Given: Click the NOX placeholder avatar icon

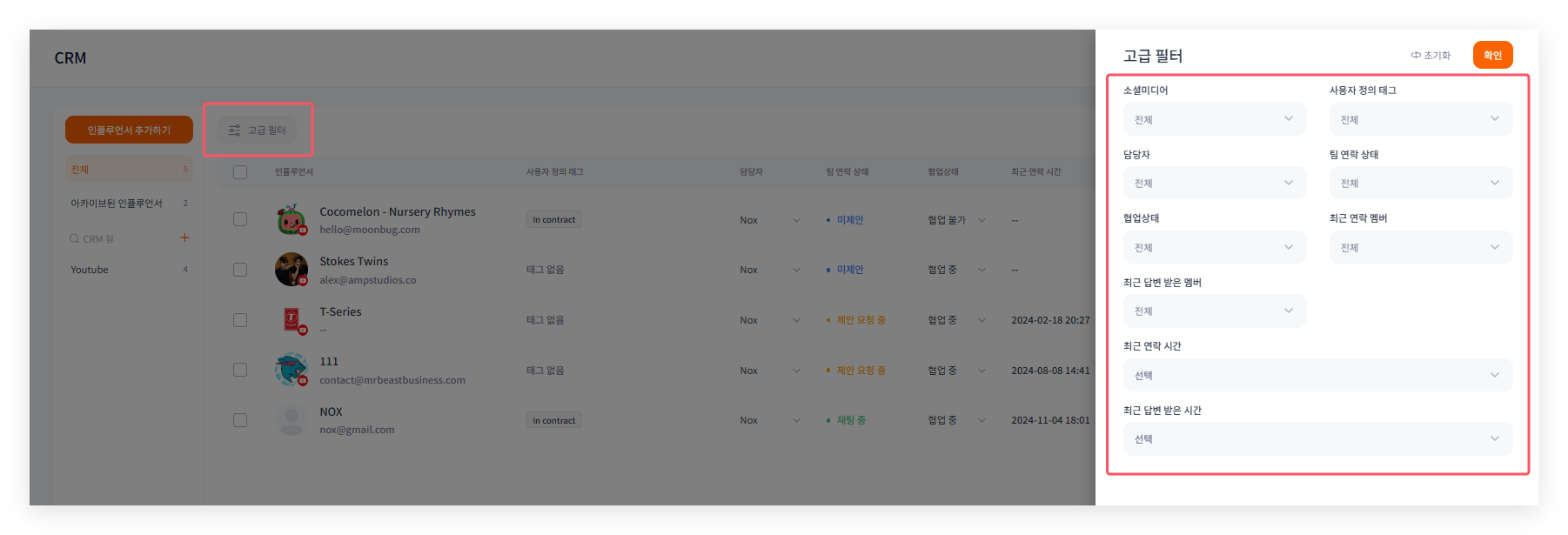Looking at the screenshot, I should click(x=291, y=420).
